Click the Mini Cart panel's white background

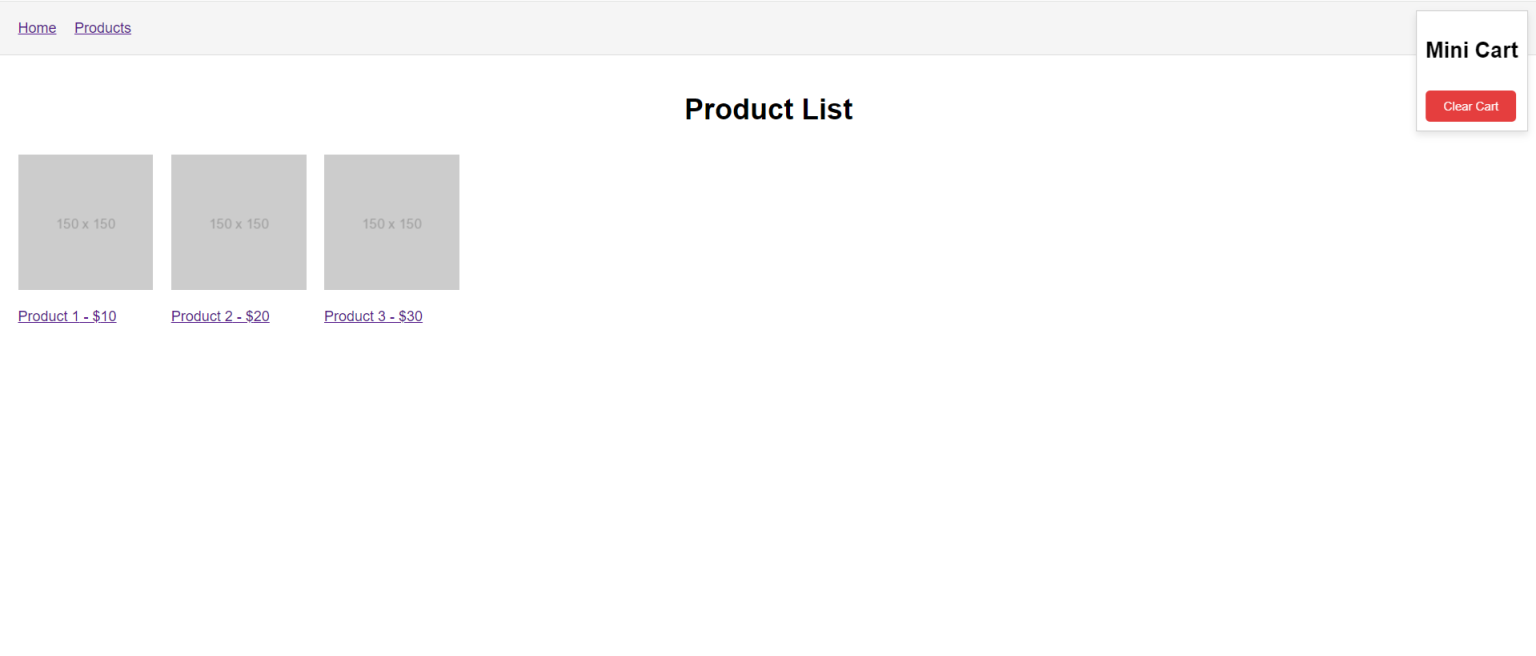[1471, 78]
